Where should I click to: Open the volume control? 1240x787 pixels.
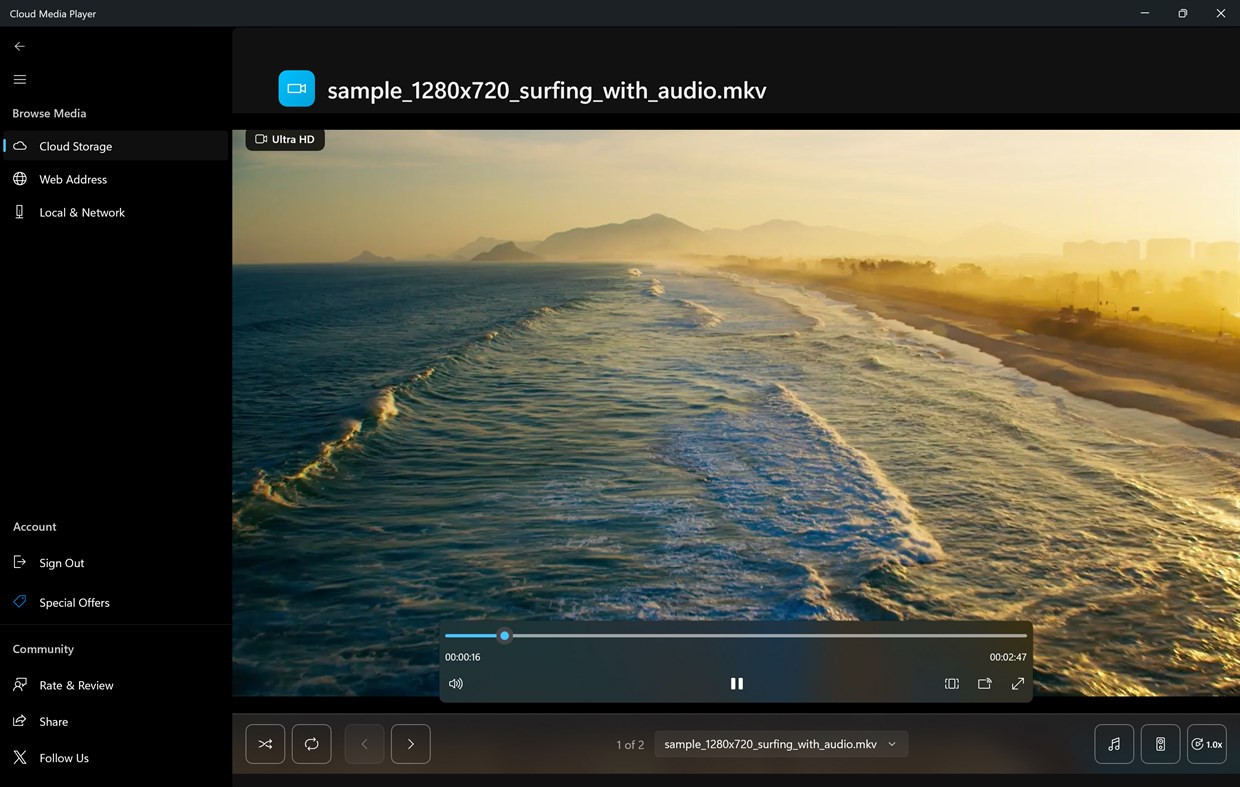456,683
